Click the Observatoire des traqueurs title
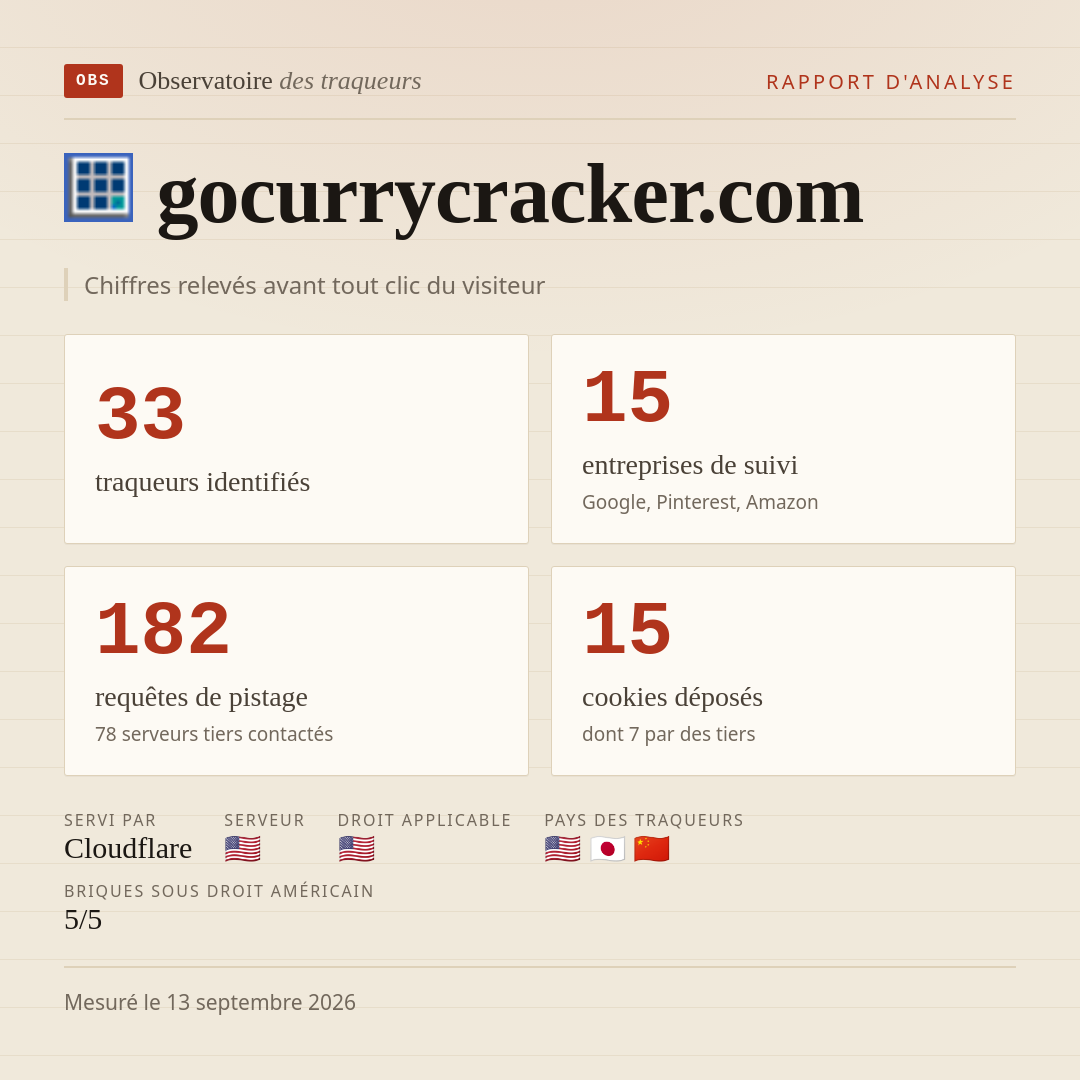Viewport: 1080px width, 1080px height. pos(280,81)
